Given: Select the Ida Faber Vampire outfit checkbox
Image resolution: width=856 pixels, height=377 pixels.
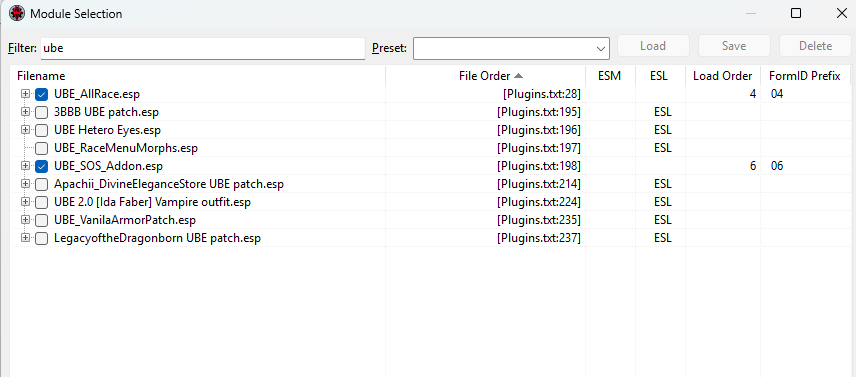Looking at the screenshot, I should pyautogui.click(x=41, y=202).
